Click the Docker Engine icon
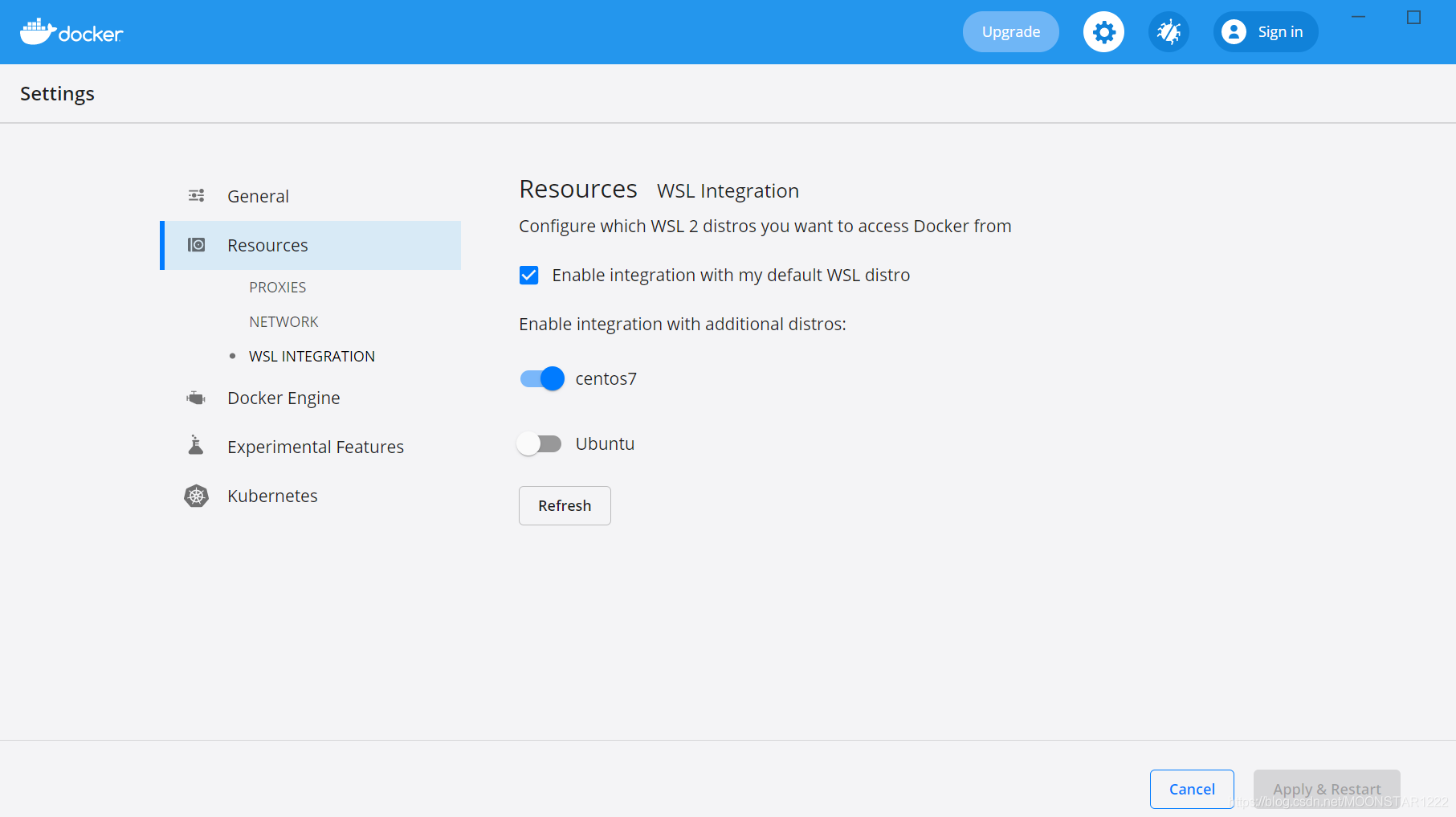Image resolution: width=1456 pixels, height=817 pixels. [x=196, y=398]
